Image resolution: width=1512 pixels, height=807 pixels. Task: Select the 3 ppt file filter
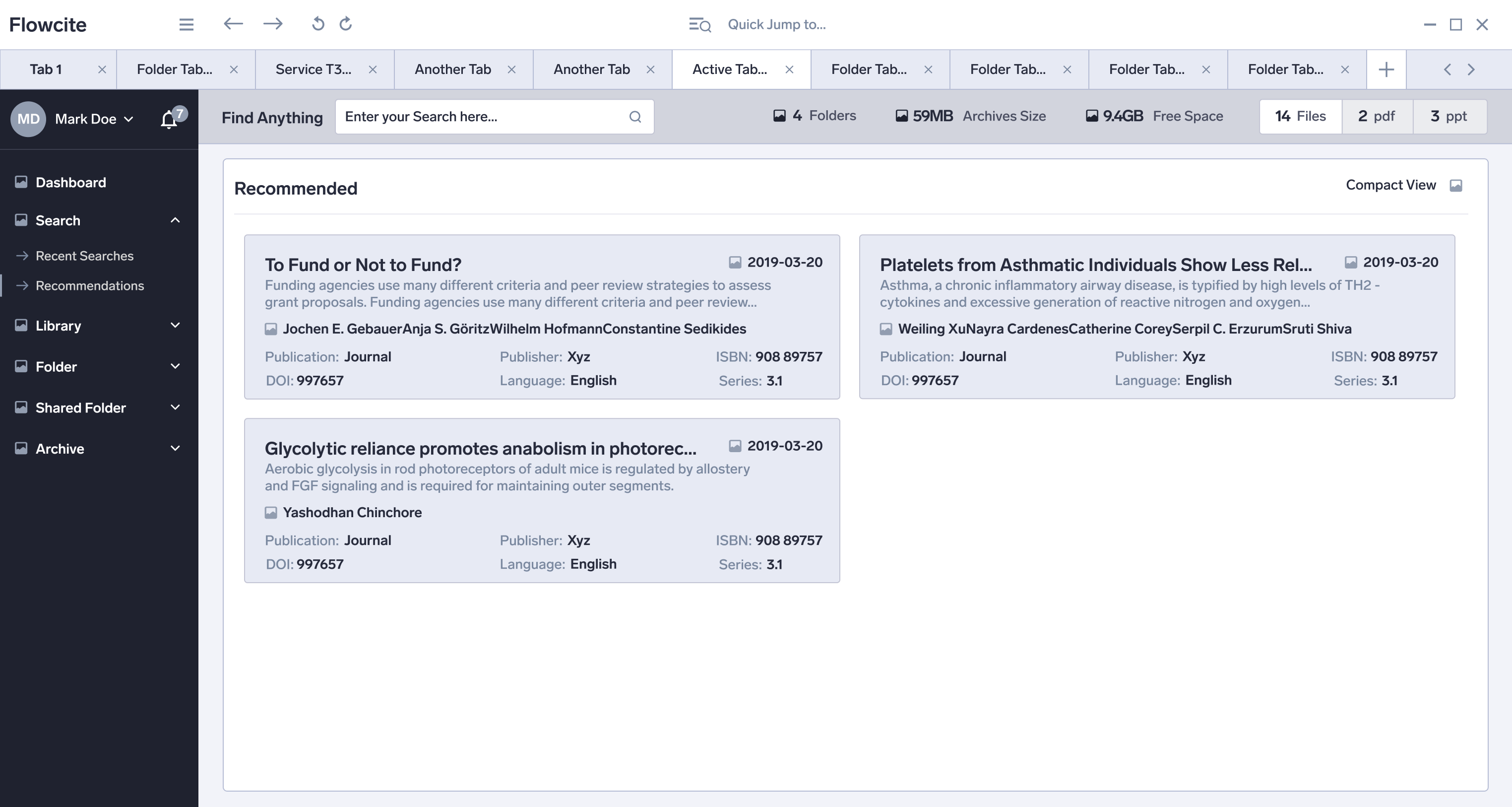(x=1449, y=116)
